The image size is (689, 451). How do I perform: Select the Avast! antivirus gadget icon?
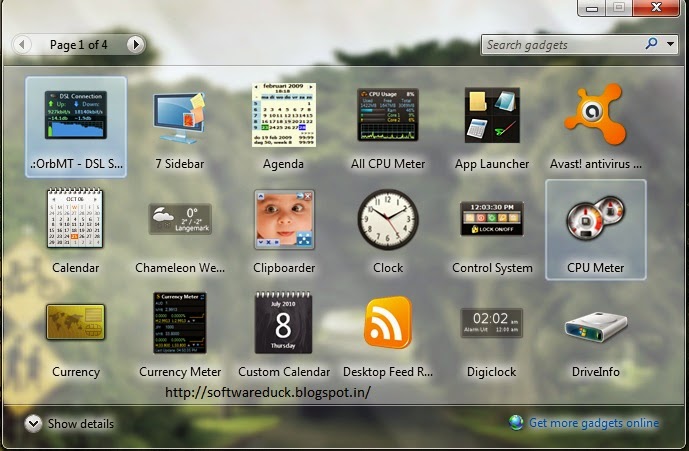(595, 114)
